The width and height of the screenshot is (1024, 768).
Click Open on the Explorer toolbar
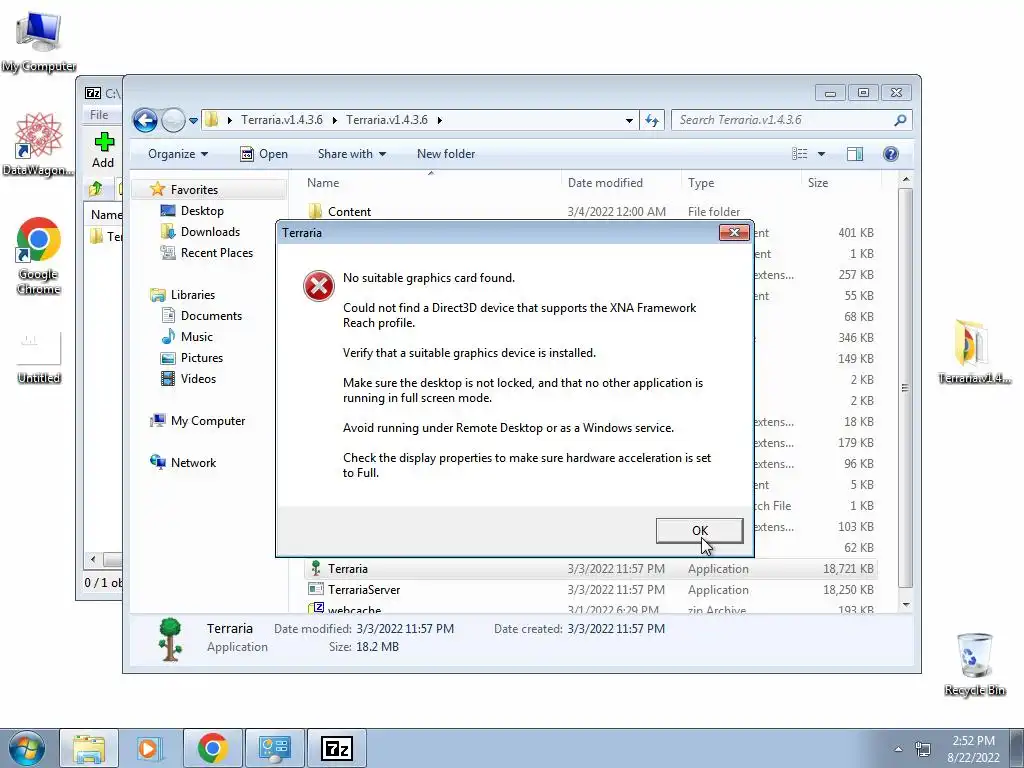(x=264, y=154)
